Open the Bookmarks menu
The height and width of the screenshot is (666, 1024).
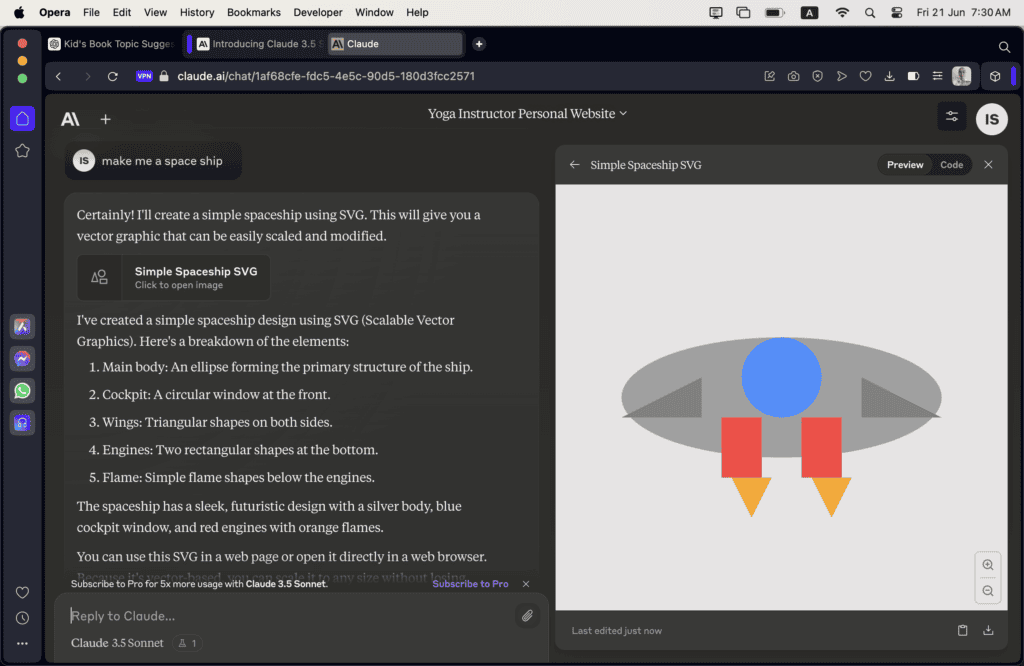pos(253,12)
